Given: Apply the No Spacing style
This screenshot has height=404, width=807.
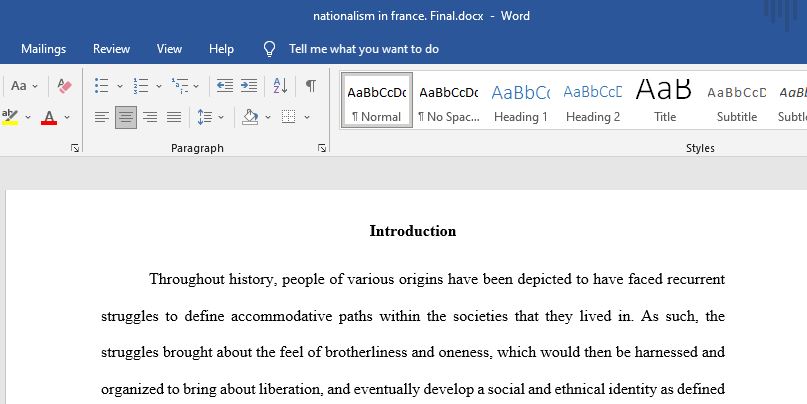Looking at the screenshot, I should 449,100.
